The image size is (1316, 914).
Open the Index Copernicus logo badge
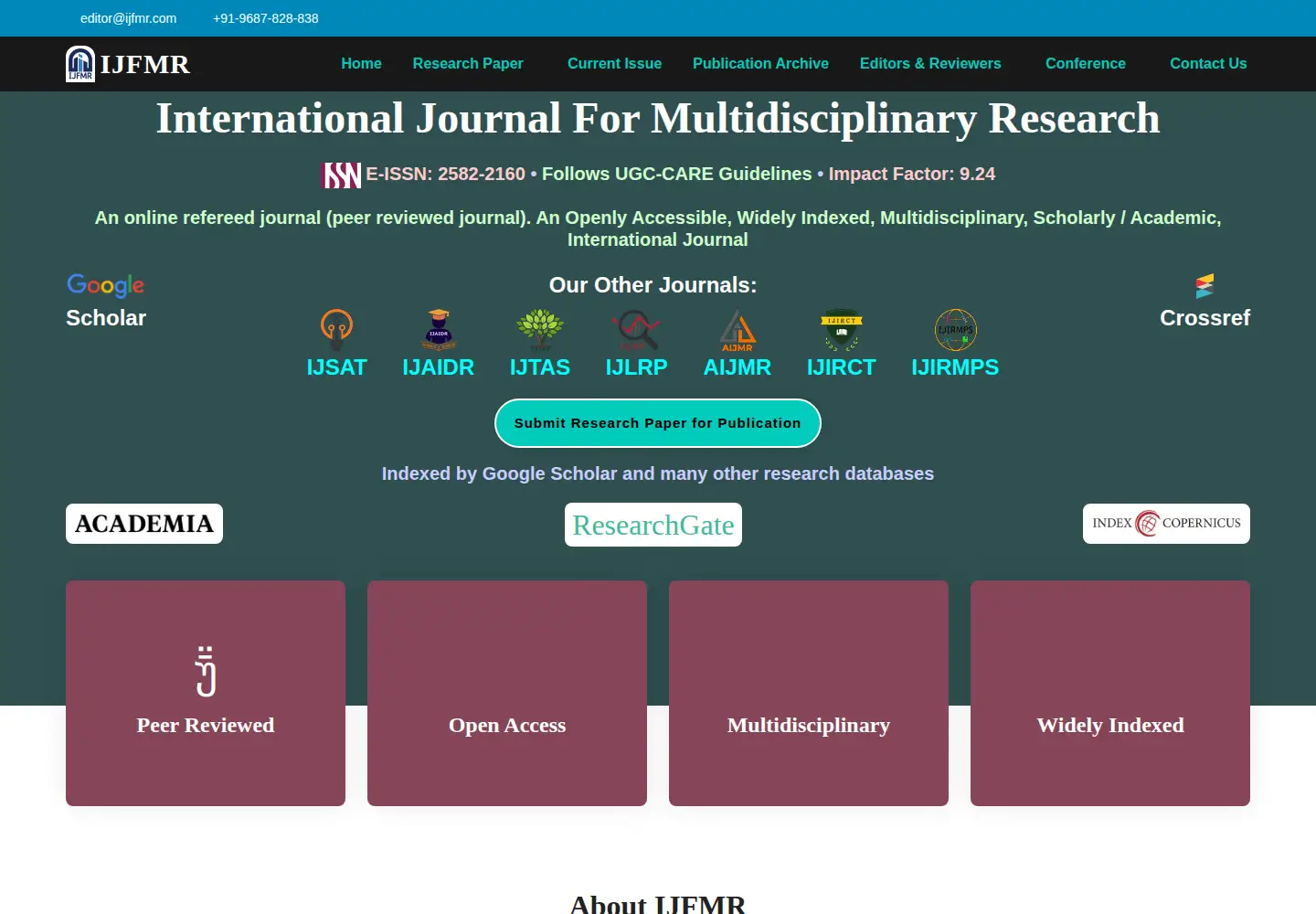click(x=1166, y=524)
